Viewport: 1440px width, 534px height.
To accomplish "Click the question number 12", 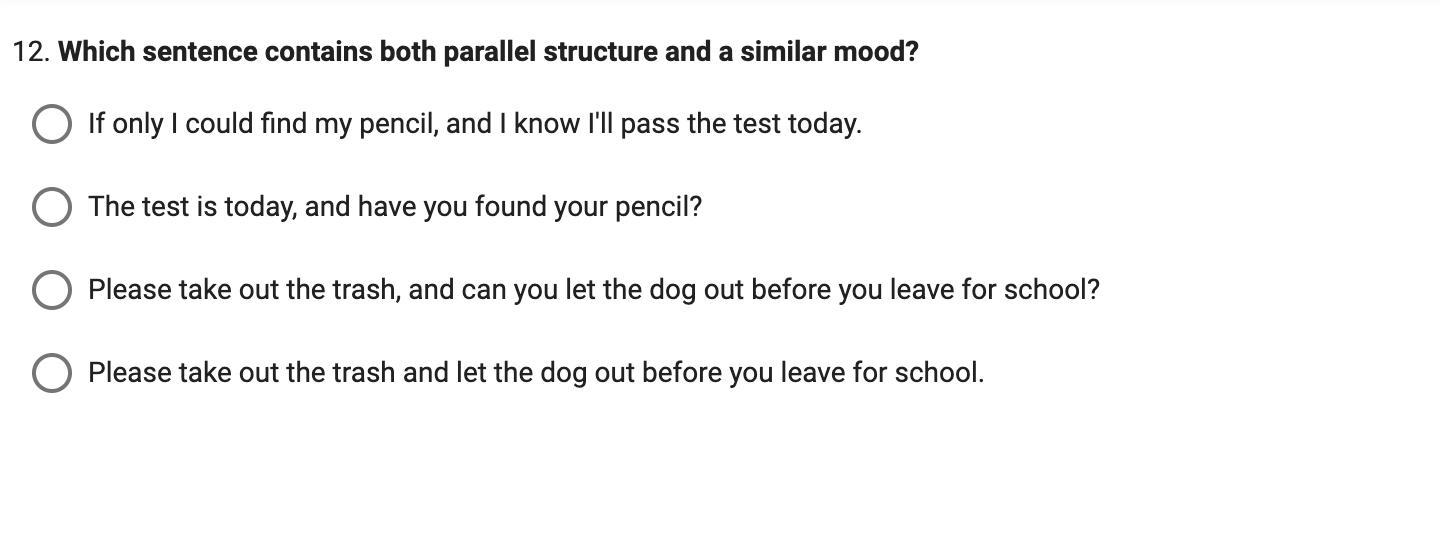I will click(31, 52).
